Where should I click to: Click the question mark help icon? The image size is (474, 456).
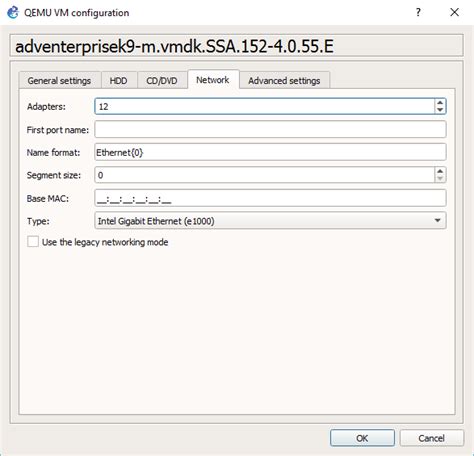coord(418,12)
